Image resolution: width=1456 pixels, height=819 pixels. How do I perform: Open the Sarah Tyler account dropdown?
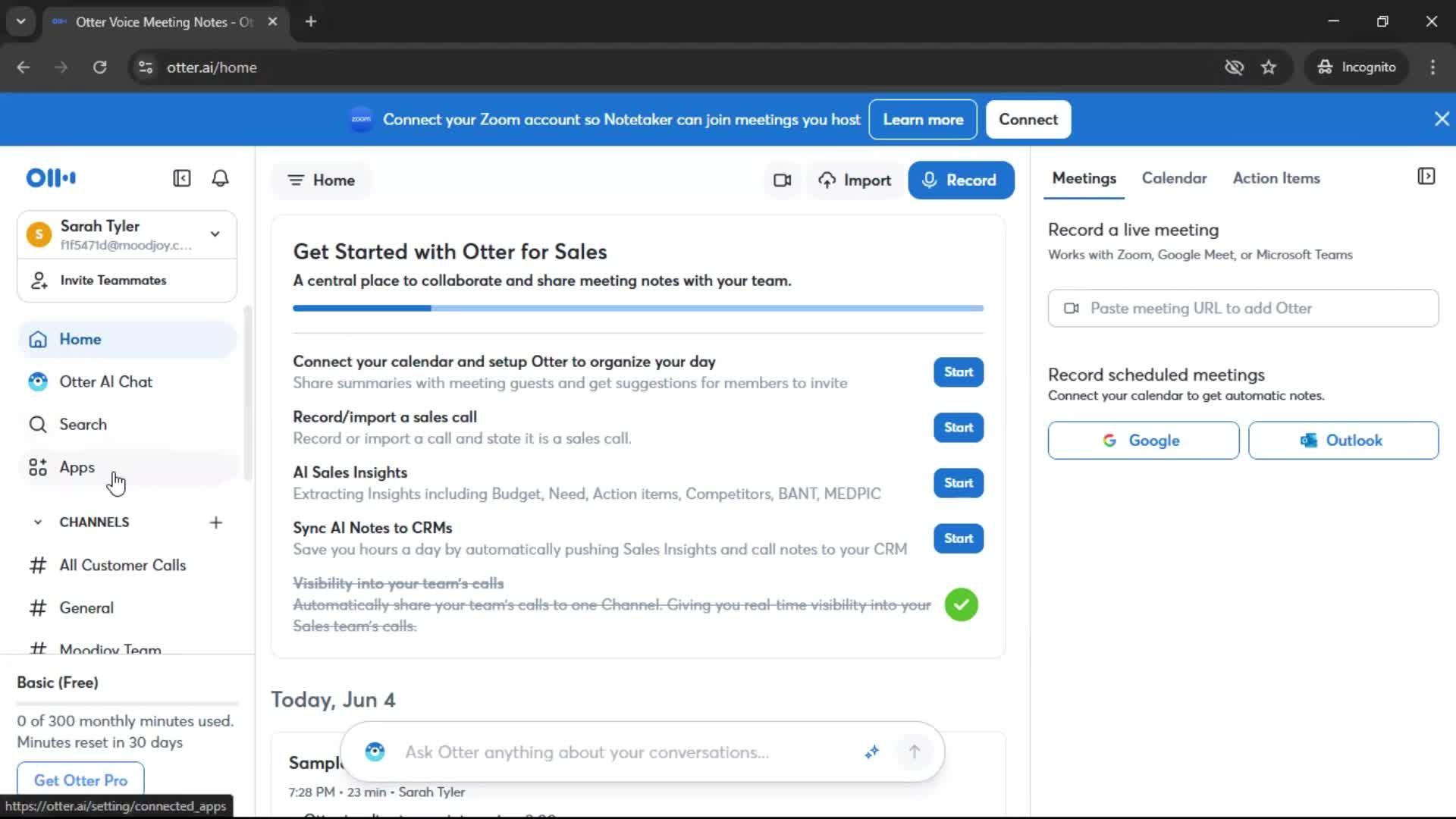(127, 234)
